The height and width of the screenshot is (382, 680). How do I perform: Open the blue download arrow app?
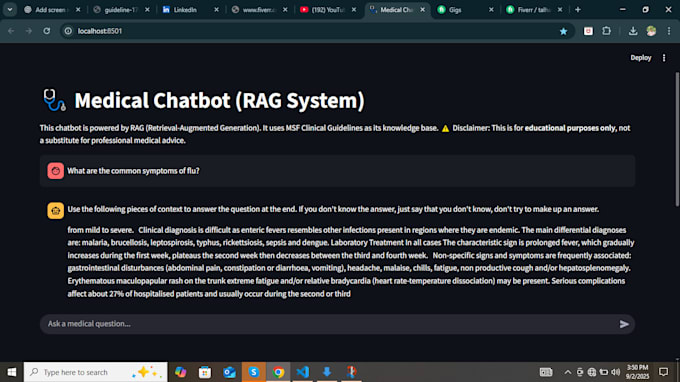pyautogui.click(x=327, y=372)
